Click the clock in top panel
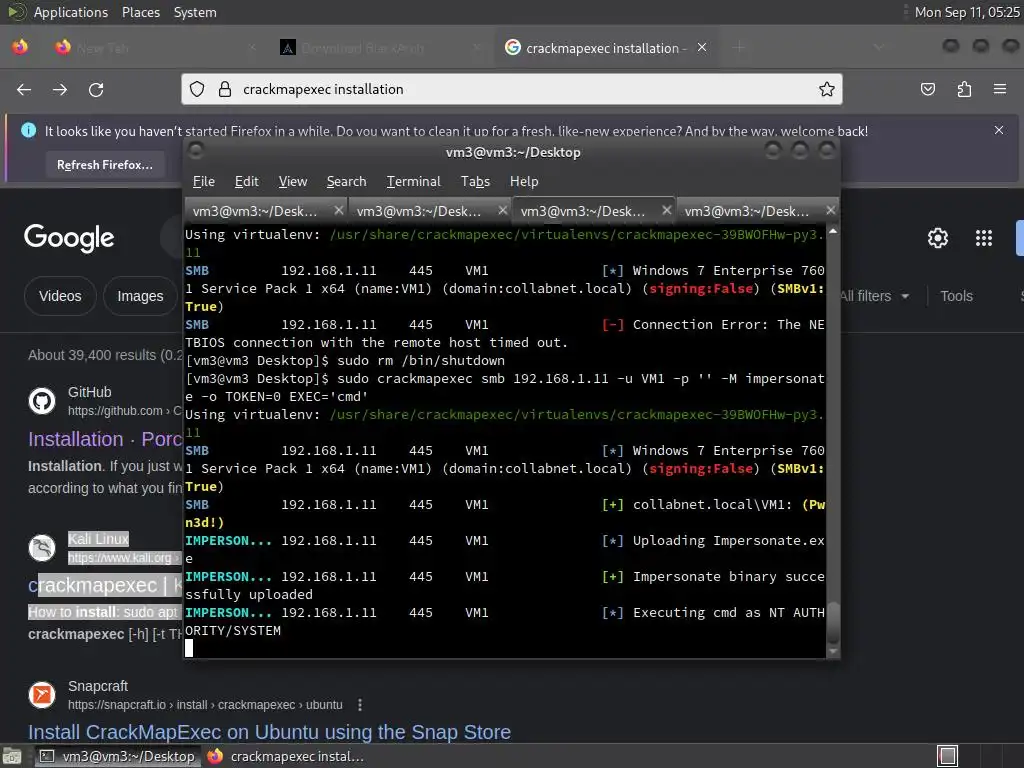Screen dimensions: 1024x768 coord(967,12)
